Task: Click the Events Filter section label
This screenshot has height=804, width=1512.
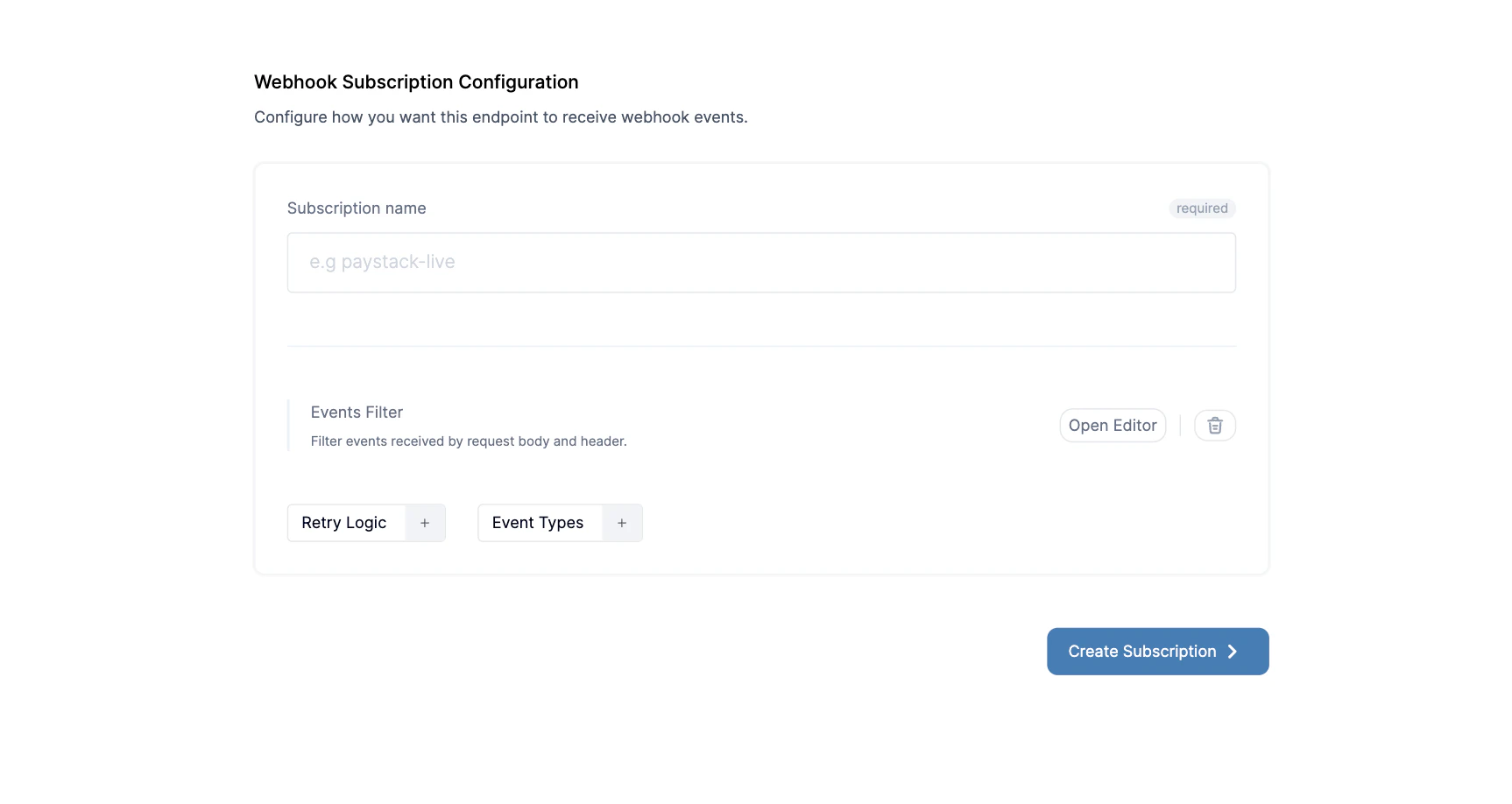Action: [356, 412]
